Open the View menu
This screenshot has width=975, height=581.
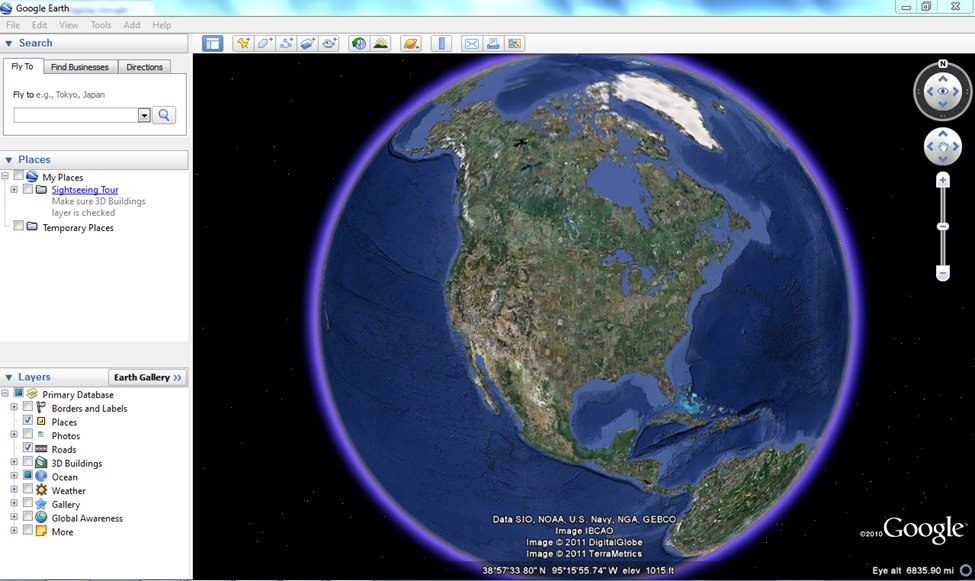click(x=68, y=25)
